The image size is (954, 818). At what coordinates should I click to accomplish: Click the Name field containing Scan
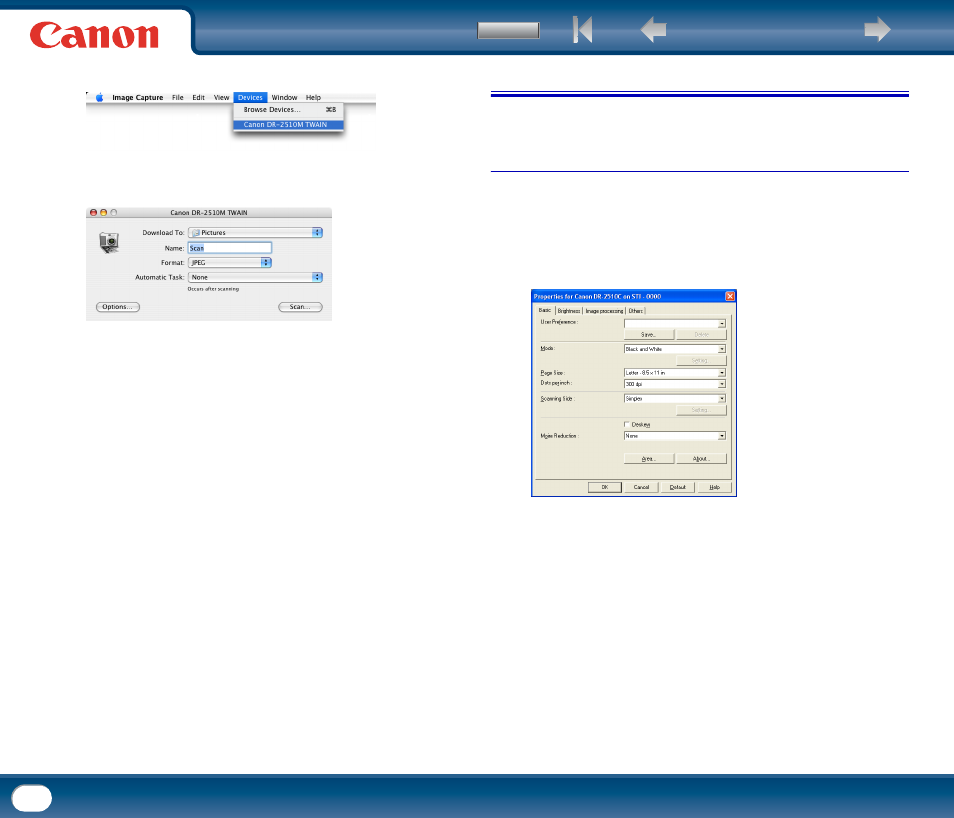(x=229, y=248)
